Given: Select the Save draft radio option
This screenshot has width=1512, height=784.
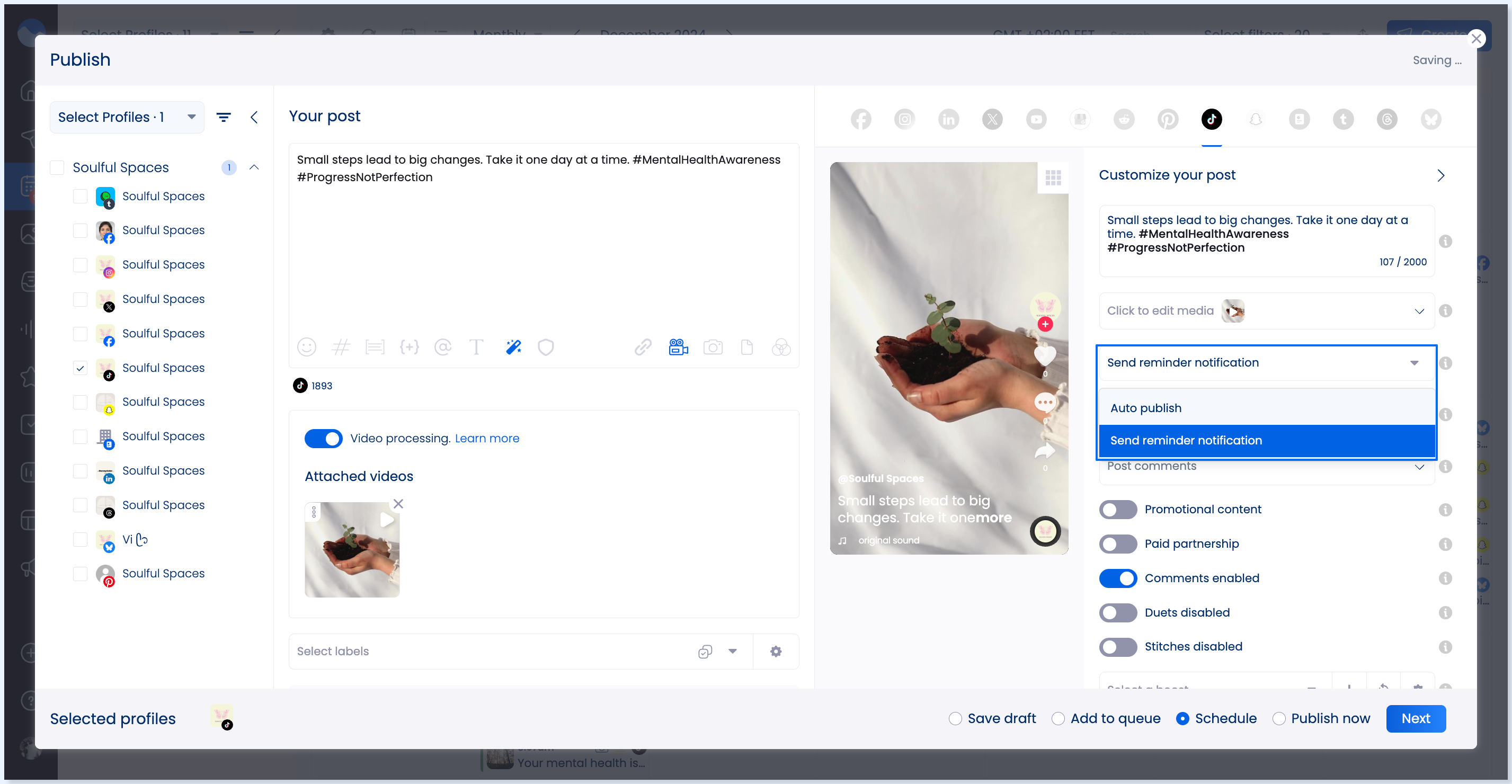Looking at the screenshot, I should point(955,719).
